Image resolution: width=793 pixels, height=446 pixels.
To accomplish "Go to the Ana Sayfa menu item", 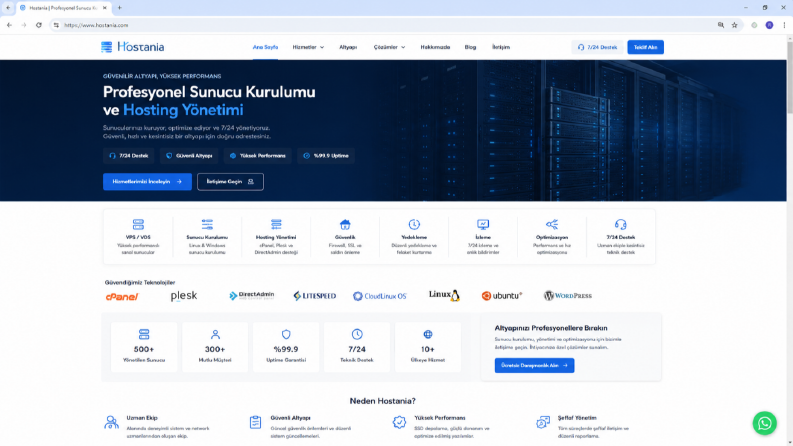I will click(265, 47).
